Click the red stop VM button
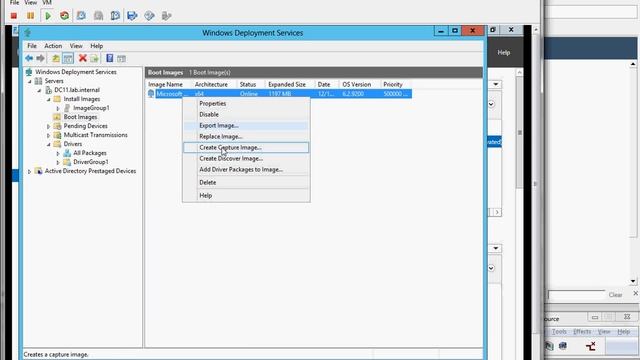Screen dimensions: 640x360 pyautogui.click(x=13, y=16)
